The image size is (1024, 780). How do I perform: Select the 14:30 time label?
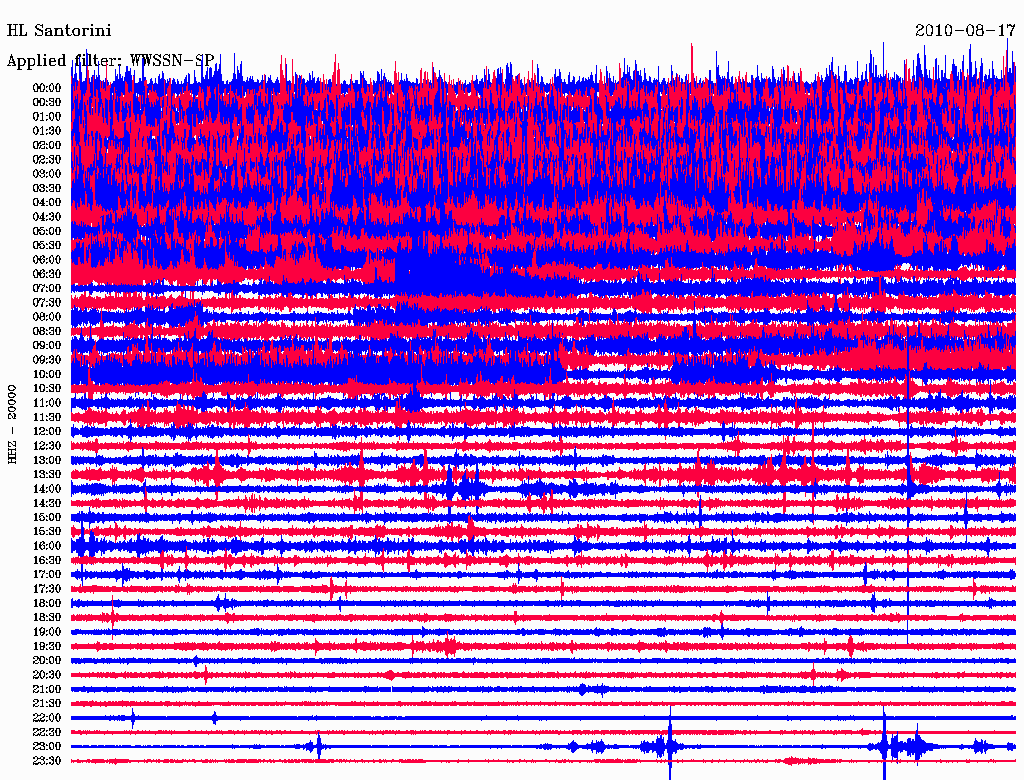[47, 504]
